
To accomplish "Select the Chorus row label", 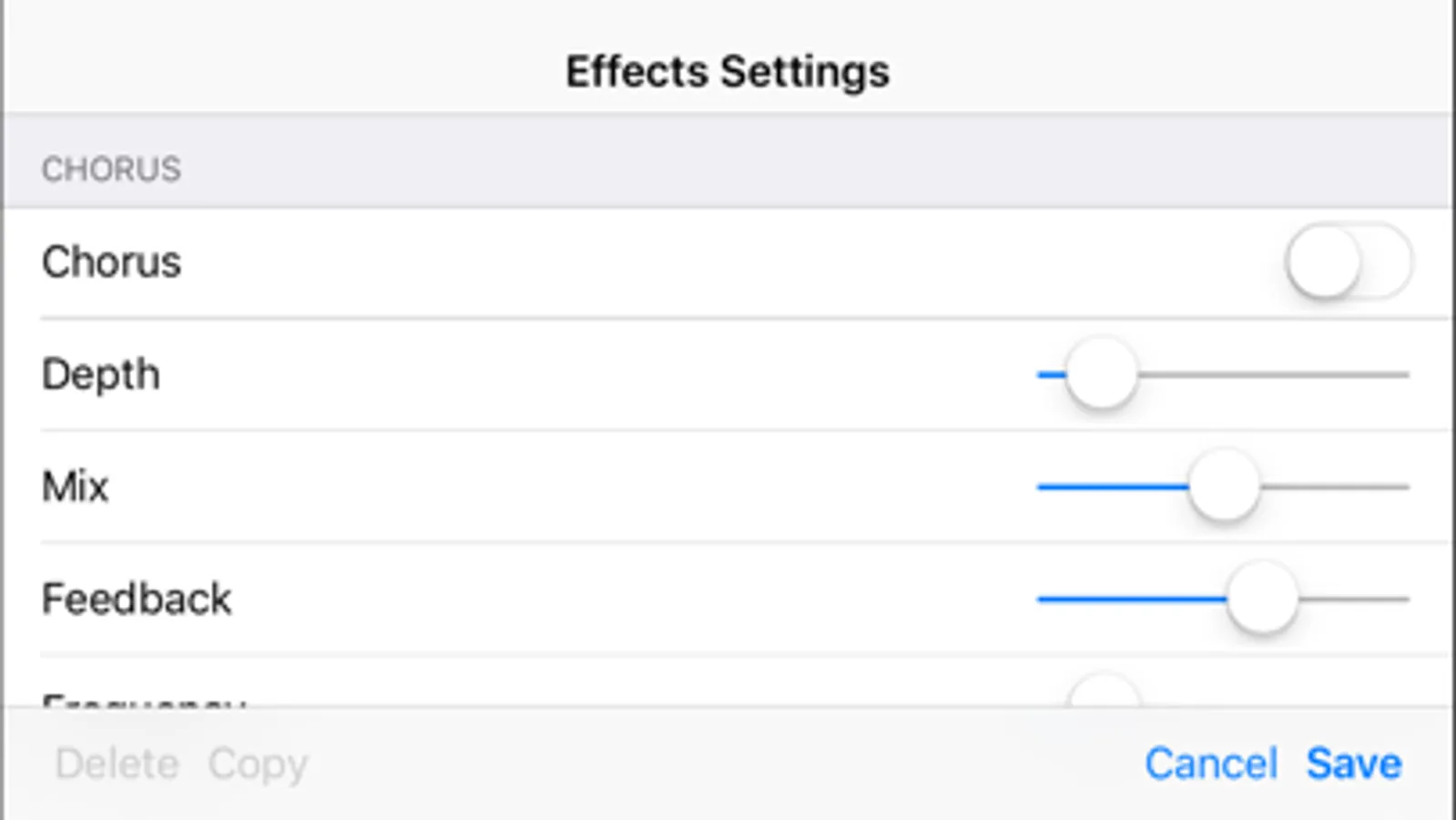I will [x=111, y=262].
